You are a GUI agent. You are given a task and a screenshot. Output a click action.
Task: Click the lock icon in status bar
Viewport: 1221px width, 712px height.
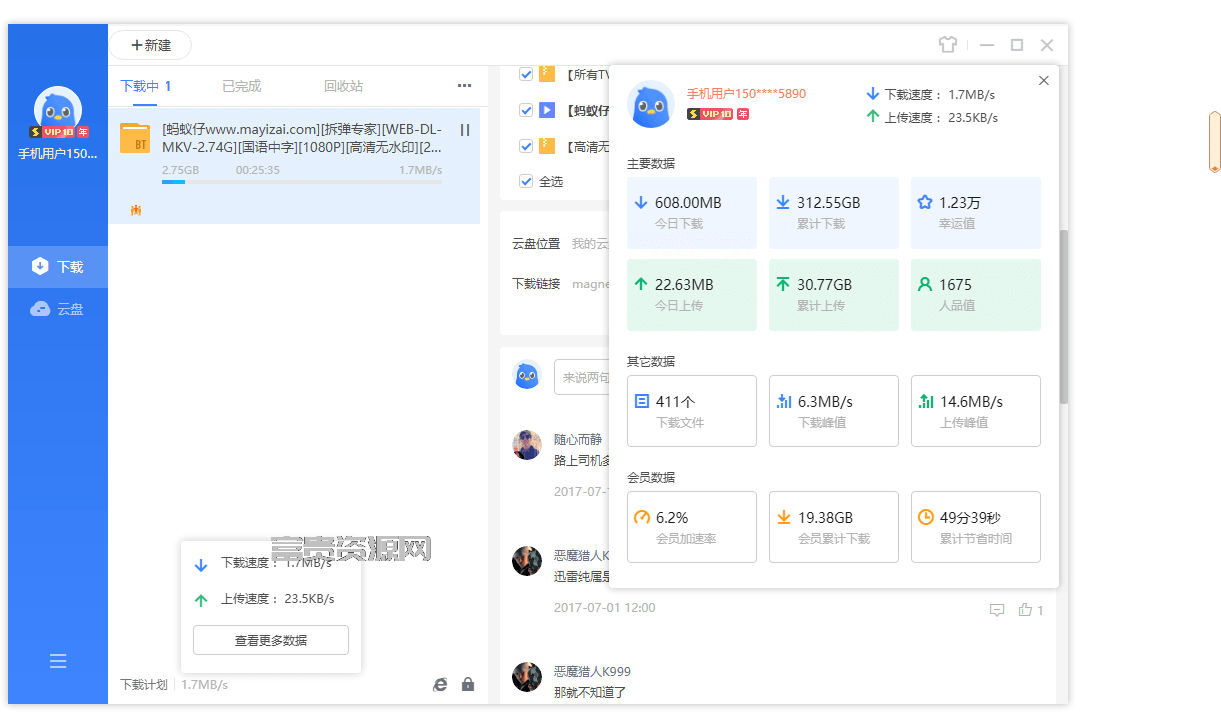coord(468,685)
